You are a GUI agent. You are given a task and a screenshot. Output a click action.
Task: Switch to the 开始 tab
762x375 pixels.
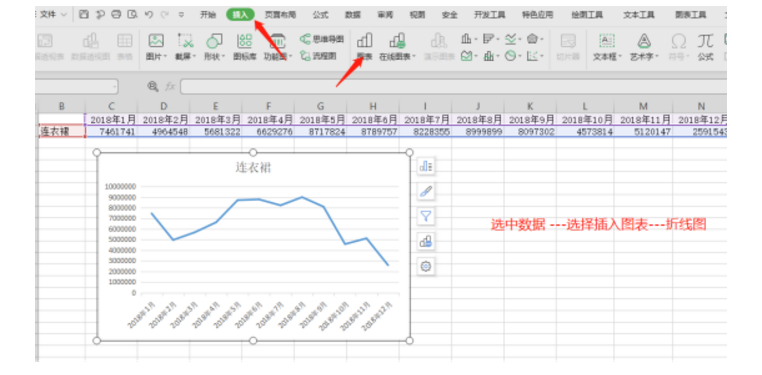pyautogui.click(x=208, y=15)
